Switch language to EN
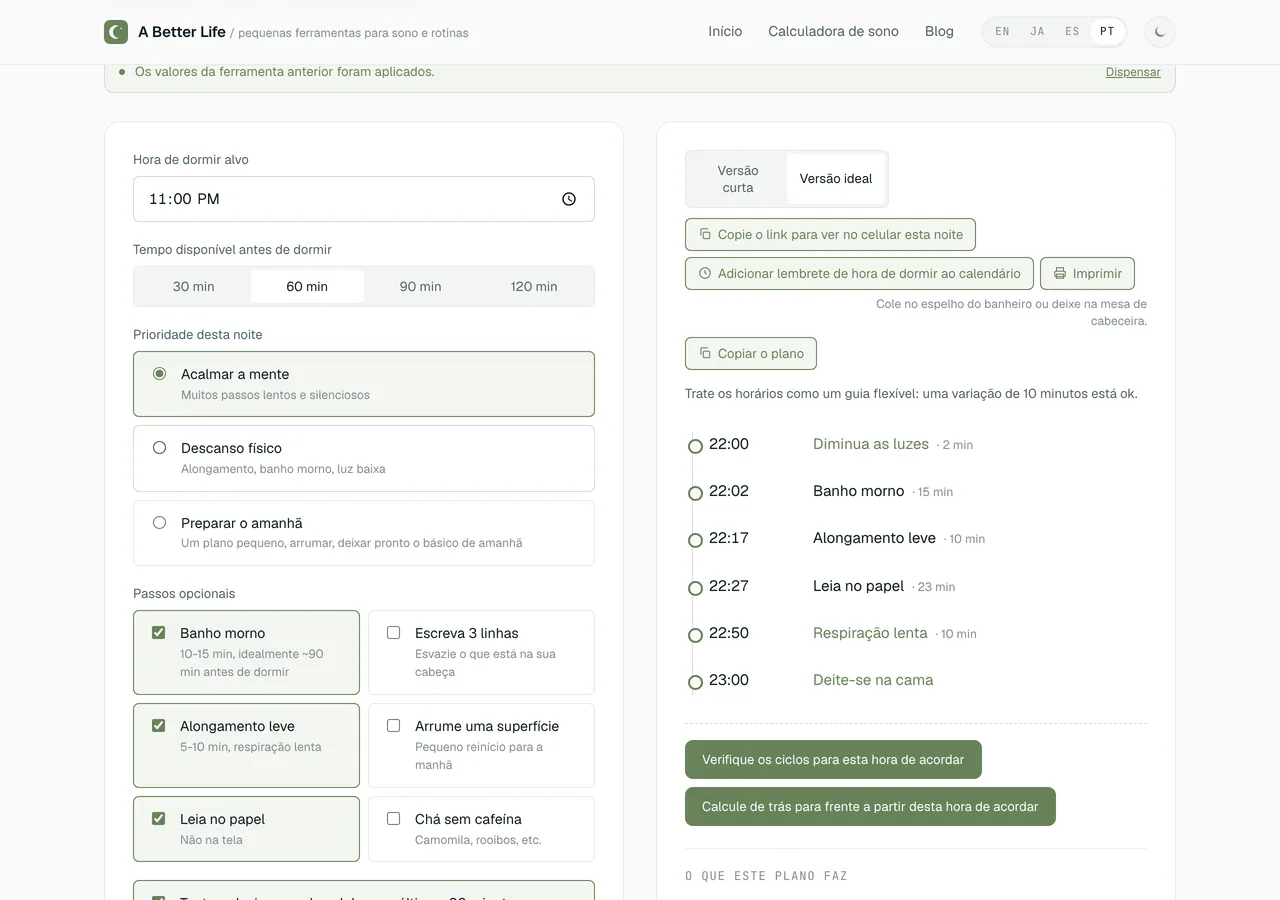The image size is (1280, 900). 1002,32
